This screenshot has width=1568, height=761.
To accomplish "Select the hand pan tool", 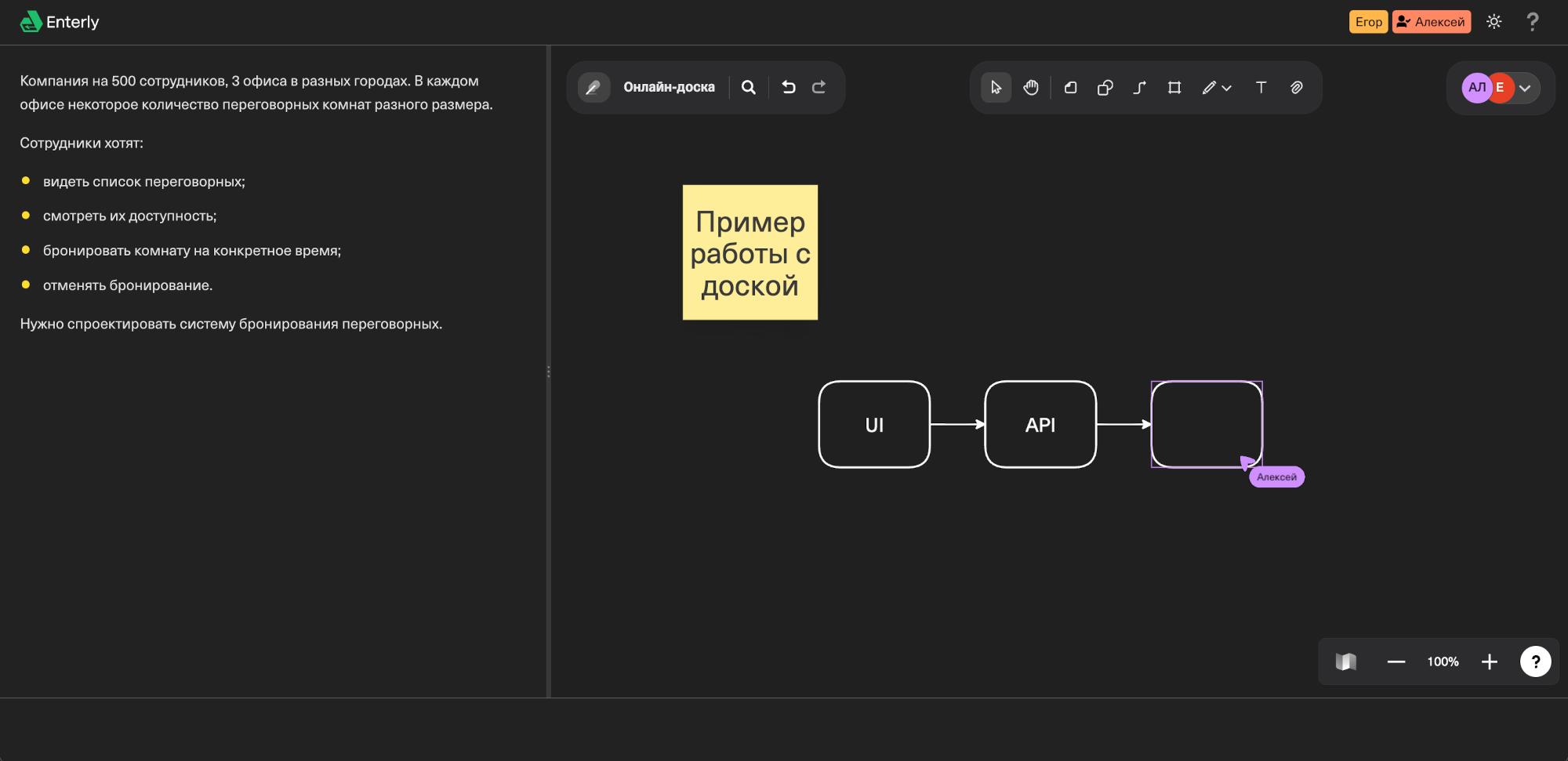I will pos(1031,88).
